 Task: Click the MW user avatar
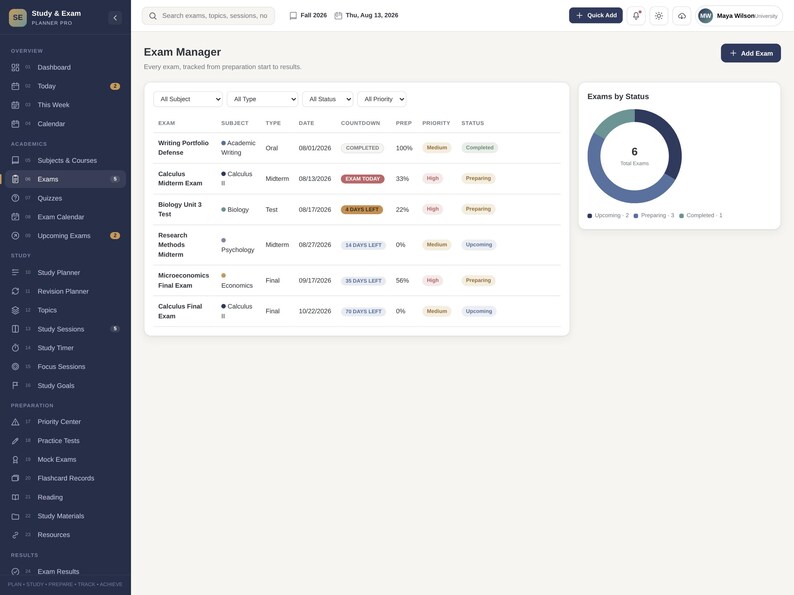705,16
